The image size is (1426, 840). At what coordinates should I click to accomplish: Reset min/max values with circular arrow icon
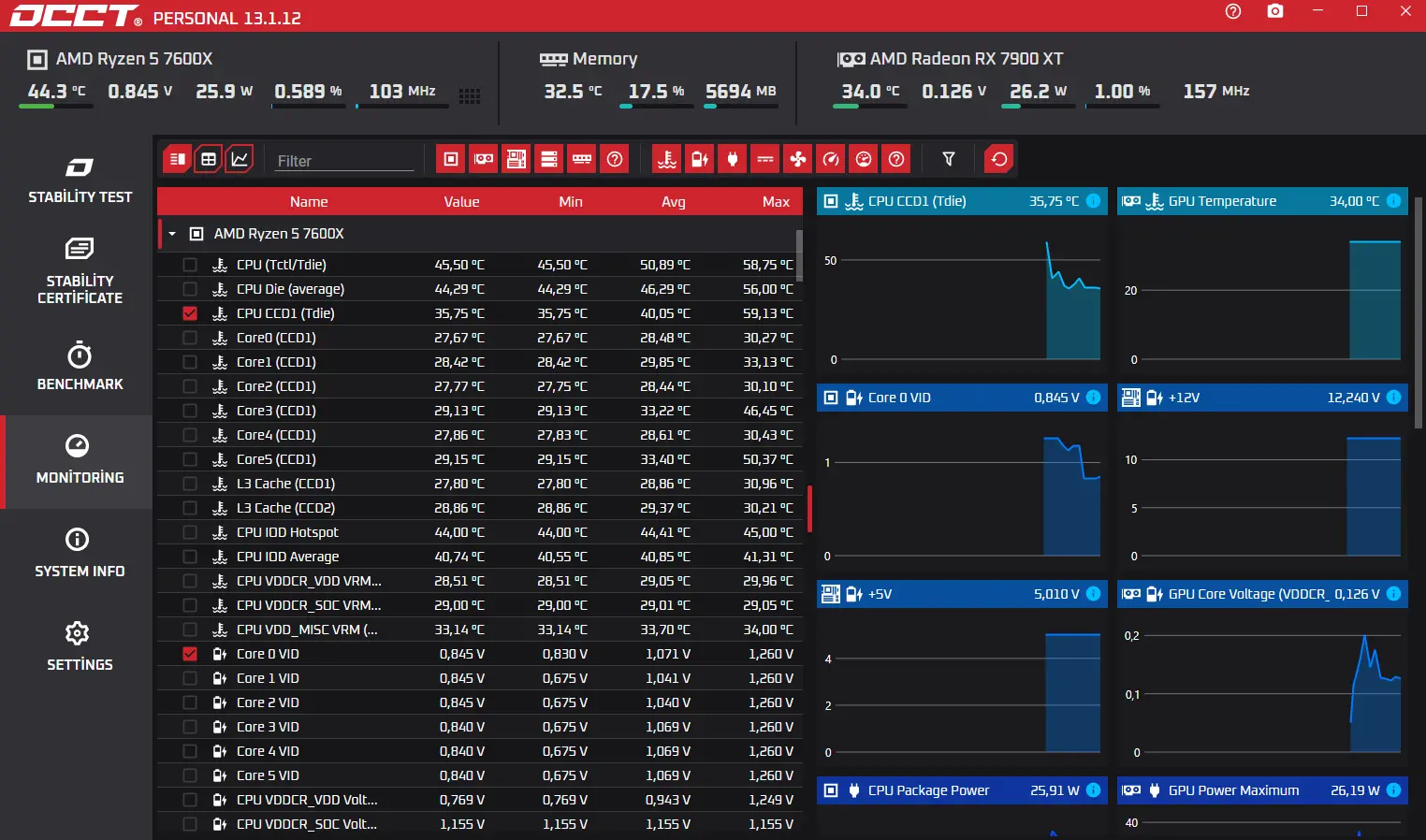pos(999,159)
